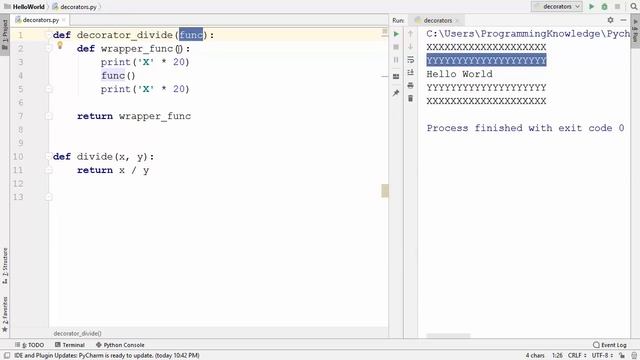Click the inspector icon at the status bar end
The width and height of the screenshot is (640, 360).
click(633, 356)
